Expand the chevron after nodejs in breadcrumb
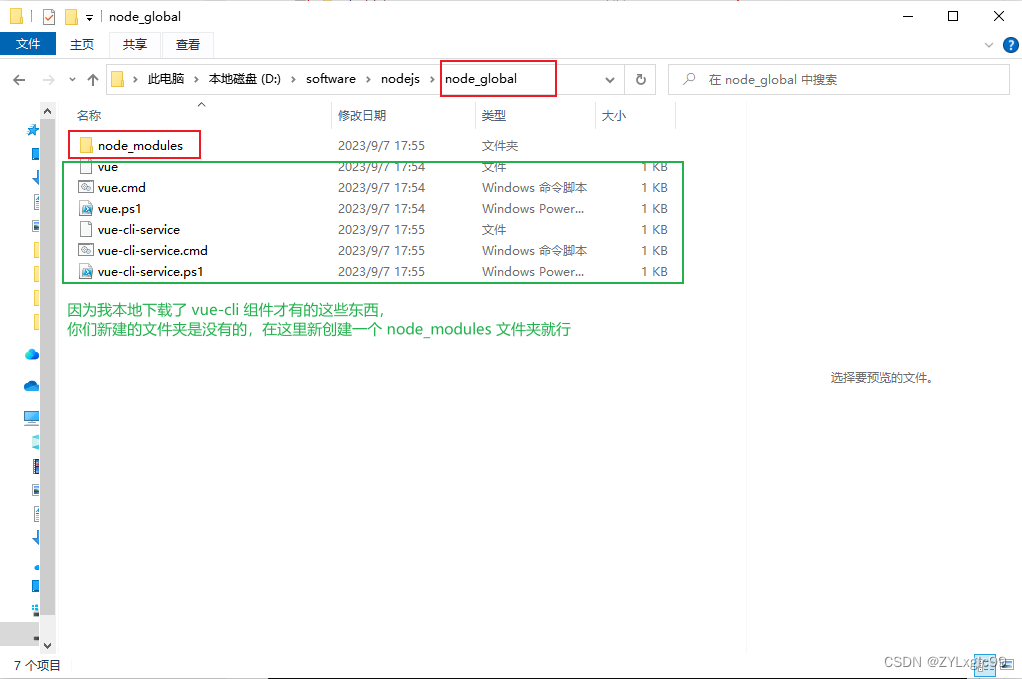 click(432, 79)
